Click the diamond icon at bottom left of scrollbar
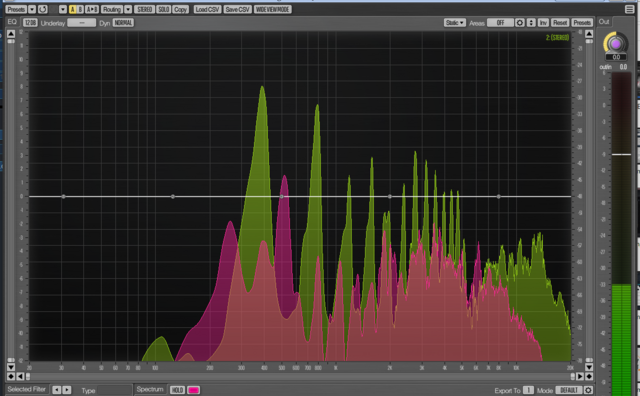This screenshot has width=640, height=396. click(x=11, y=376)
